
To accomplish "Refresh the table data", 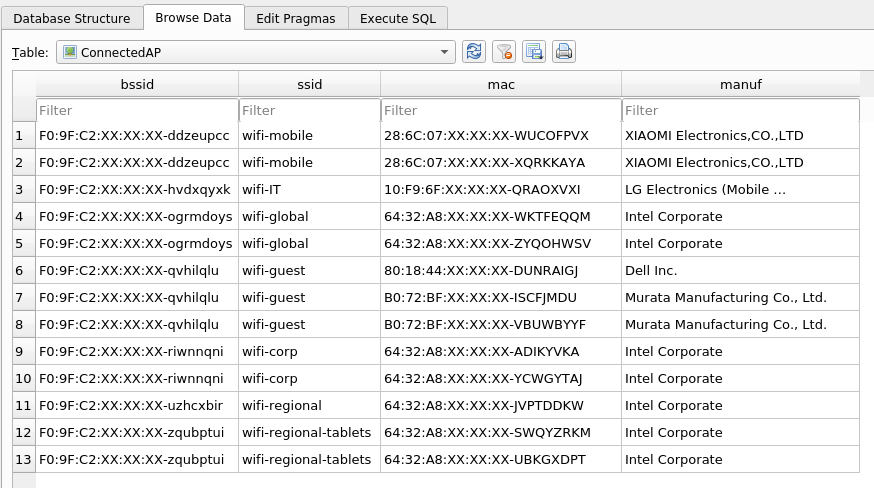I will [x=474, y=52].
